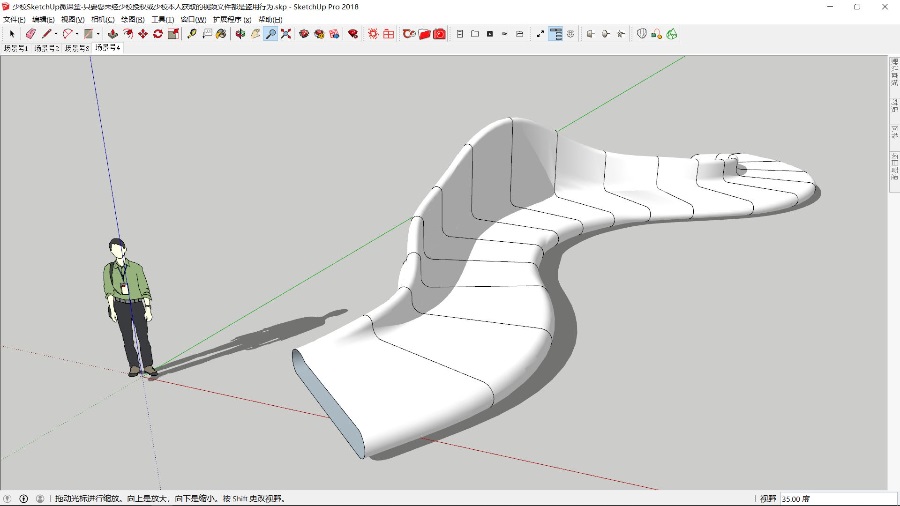This screenshot has height=506, width=900.
Task: Toggle the highlighted blue list panel icon
Action: [555, 34]
